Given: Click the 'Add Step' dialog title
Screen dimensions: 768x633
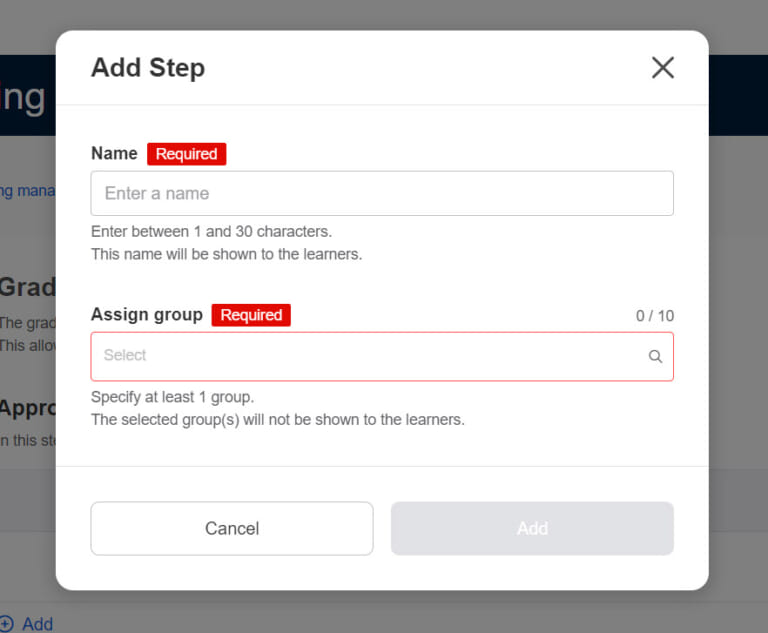Looking at the screenshot, I should [148, 68].
